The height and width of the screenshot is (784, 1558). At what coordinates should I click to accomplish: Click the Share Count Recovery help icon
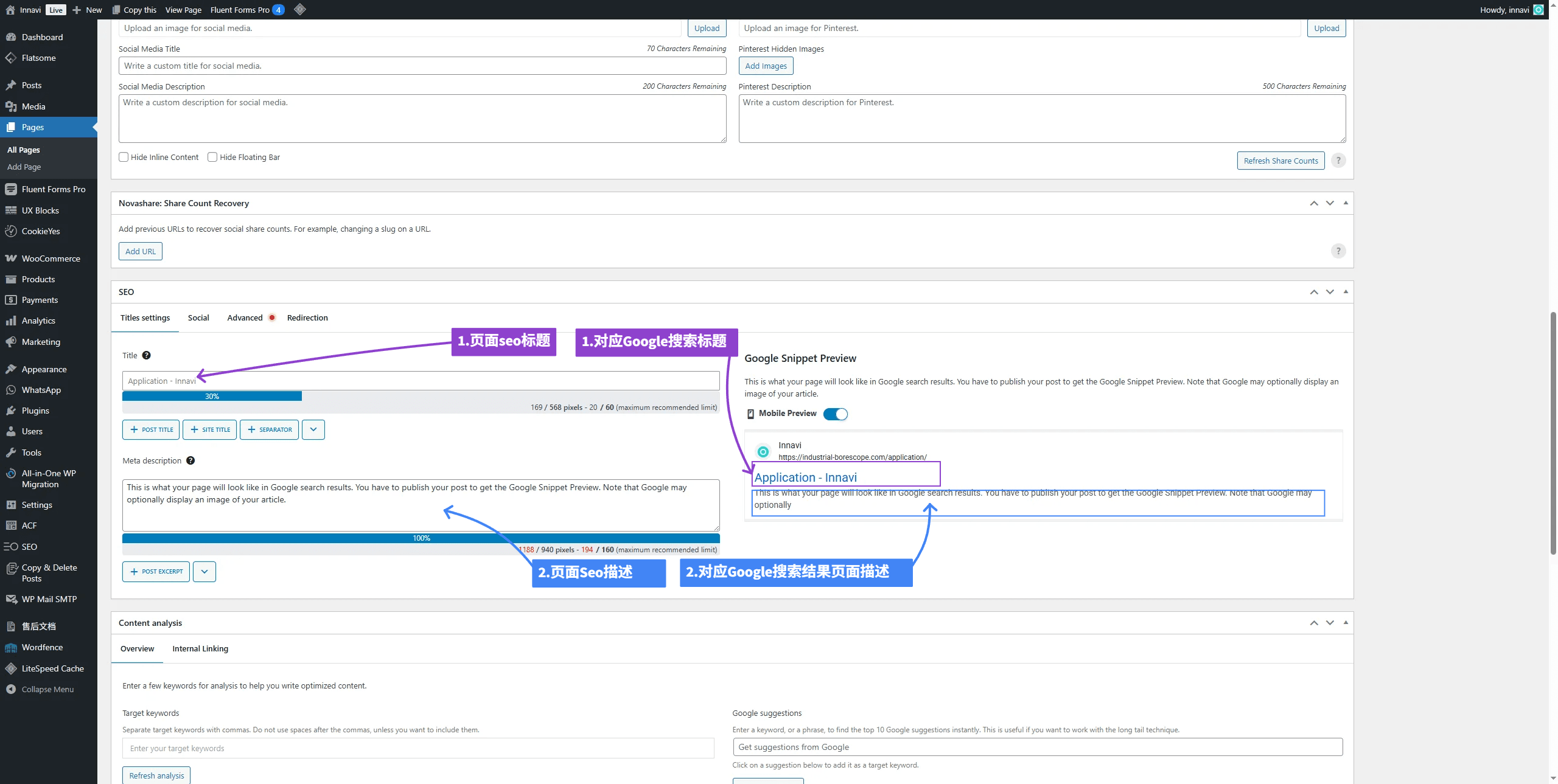1338,251
